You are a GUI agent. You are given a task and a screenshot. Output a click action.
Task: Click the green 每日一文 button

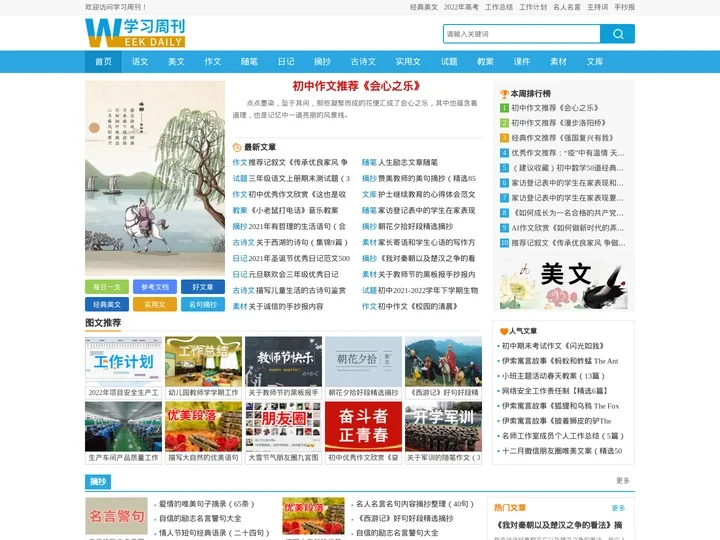[x=107, y=287]
